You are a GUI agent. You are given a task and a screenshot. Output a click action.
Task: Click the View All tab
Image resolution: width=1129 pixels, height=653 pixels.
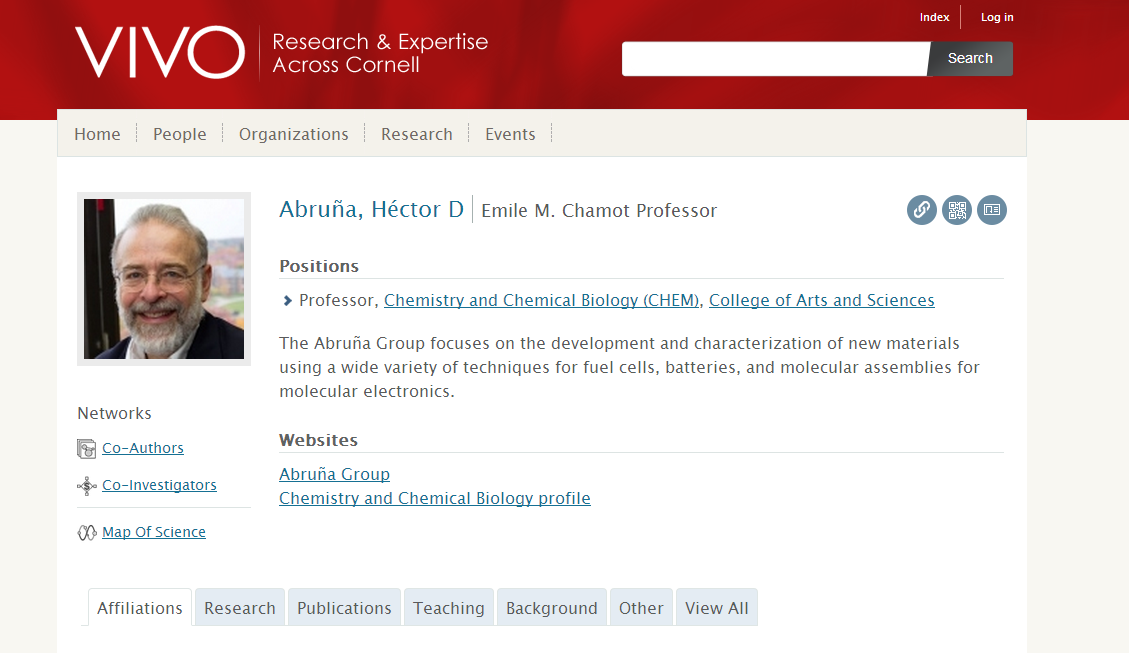716,608
